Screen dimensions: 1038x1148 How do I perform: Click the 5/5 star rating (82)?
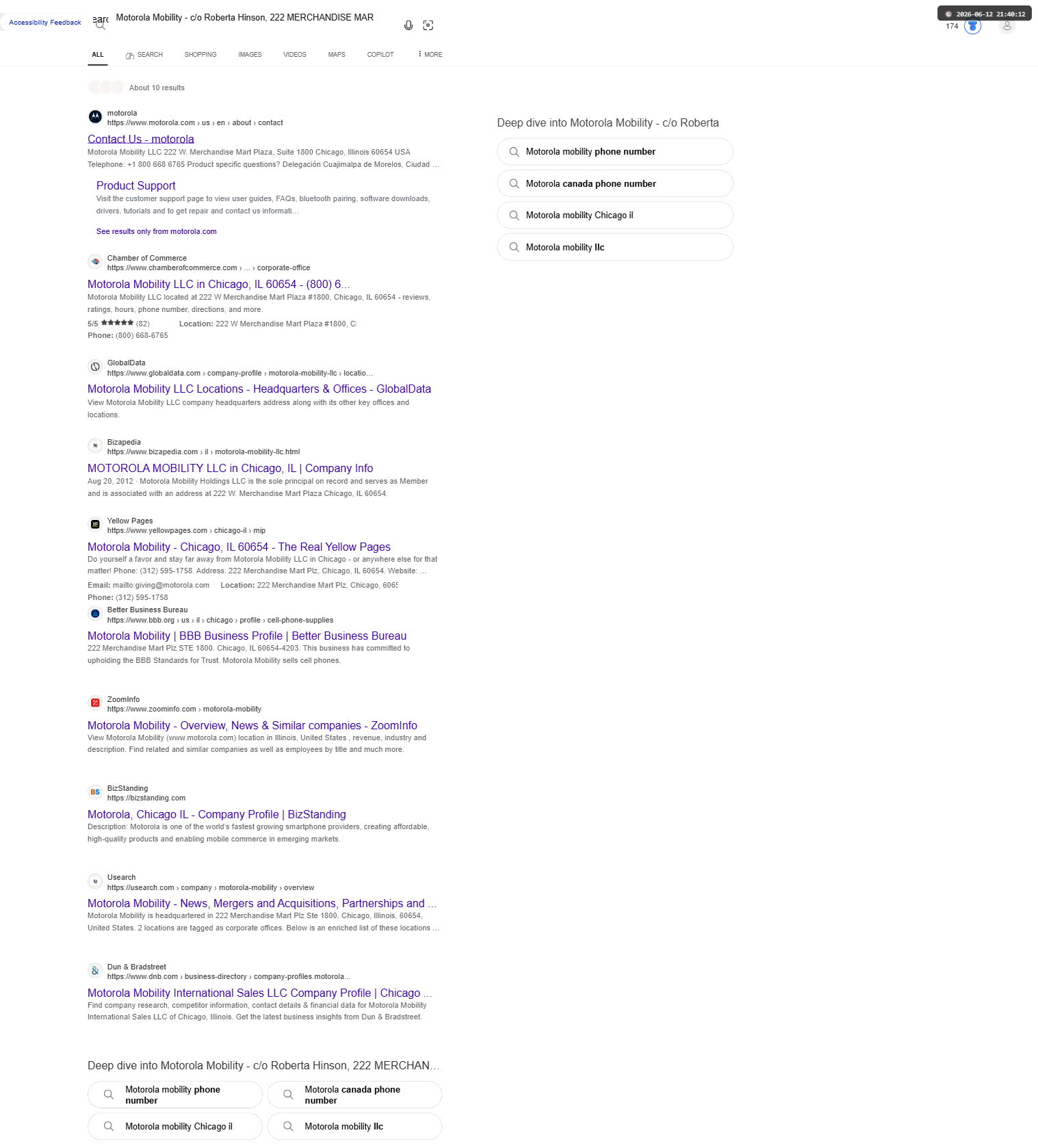coord(118,324)
